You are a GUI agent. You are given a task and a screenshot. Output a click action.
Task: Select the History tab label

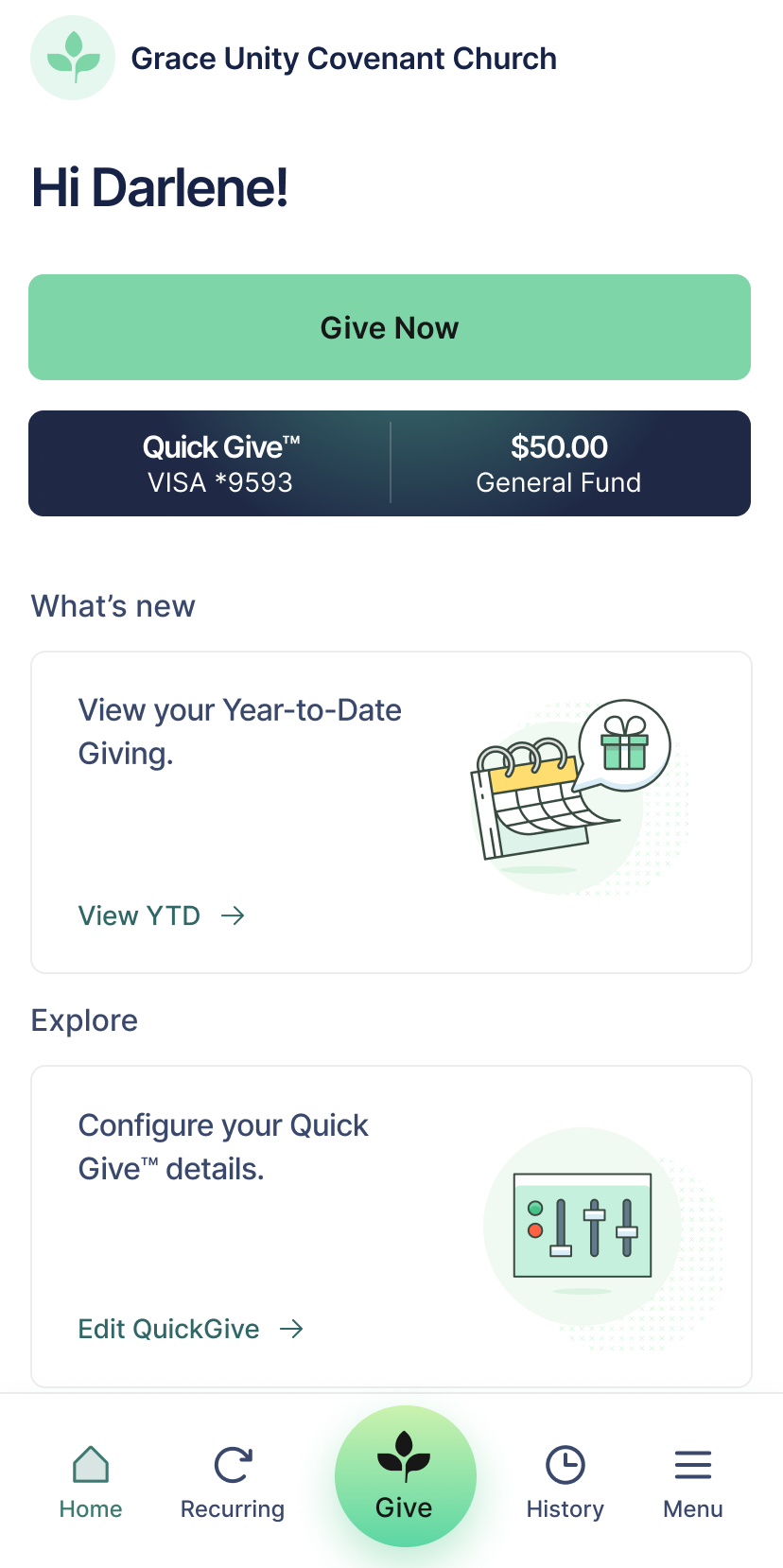coord(565,1509)
